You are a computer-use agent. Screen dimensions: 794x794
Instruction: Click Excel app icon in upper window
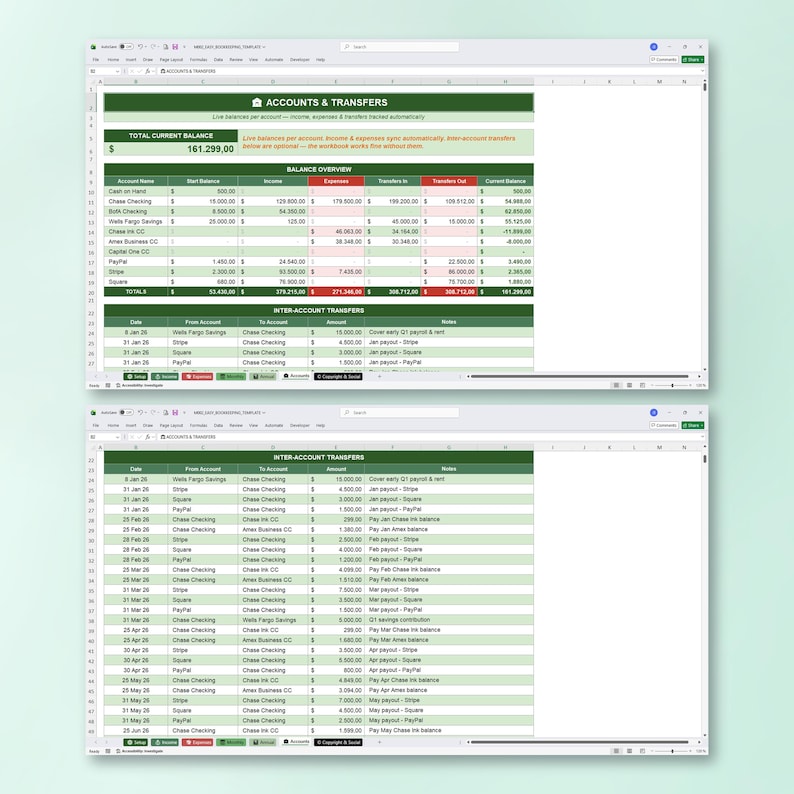point(93,47)
